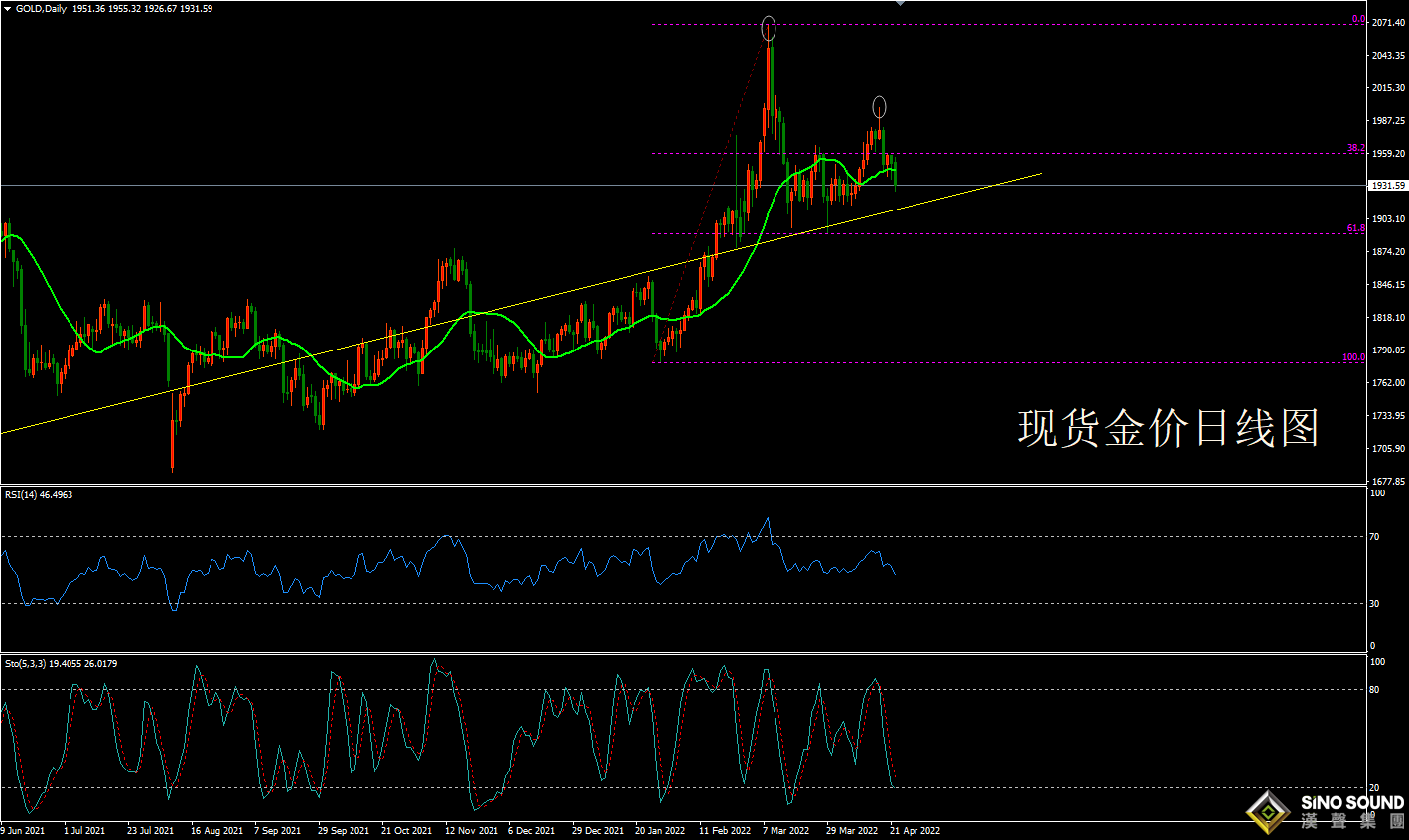Click the SINO SOUND diamond logo

[1268, 813]
